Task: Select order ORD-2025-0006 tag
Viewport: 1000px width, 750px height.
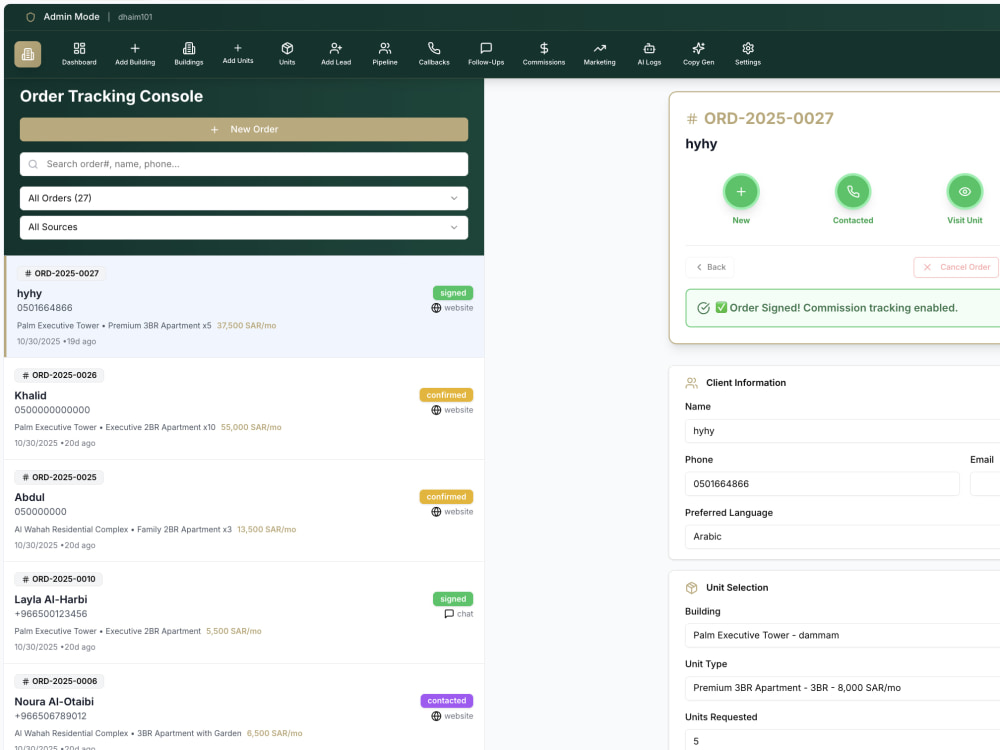Action: pyautogui.click(x=59, y=681)
